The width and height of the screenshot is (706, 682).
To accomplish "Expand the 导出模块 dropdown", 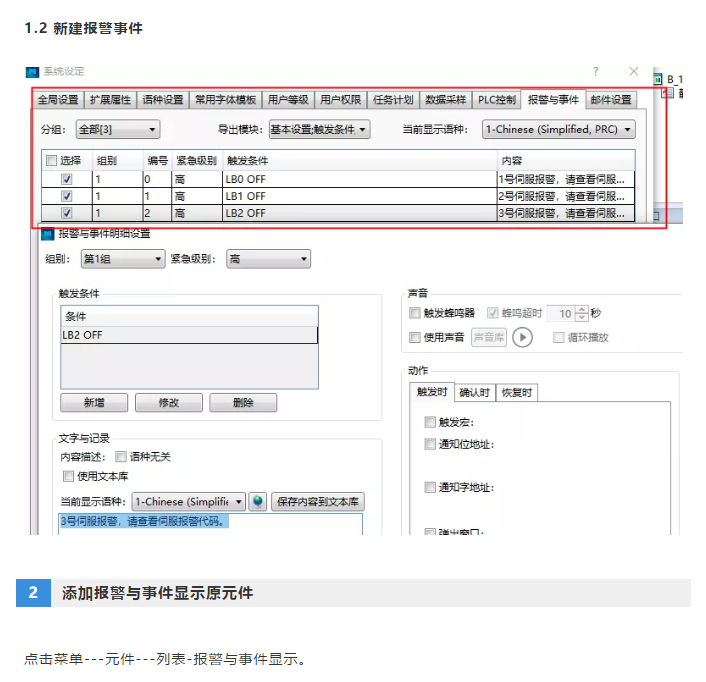I will (x=319, y=129).
